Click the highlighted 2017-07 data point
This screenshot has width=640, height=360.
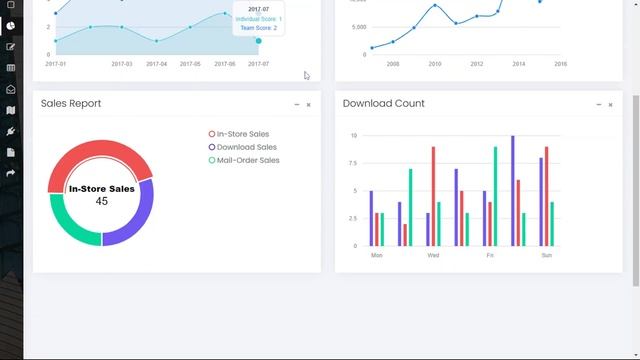(258, 41)
